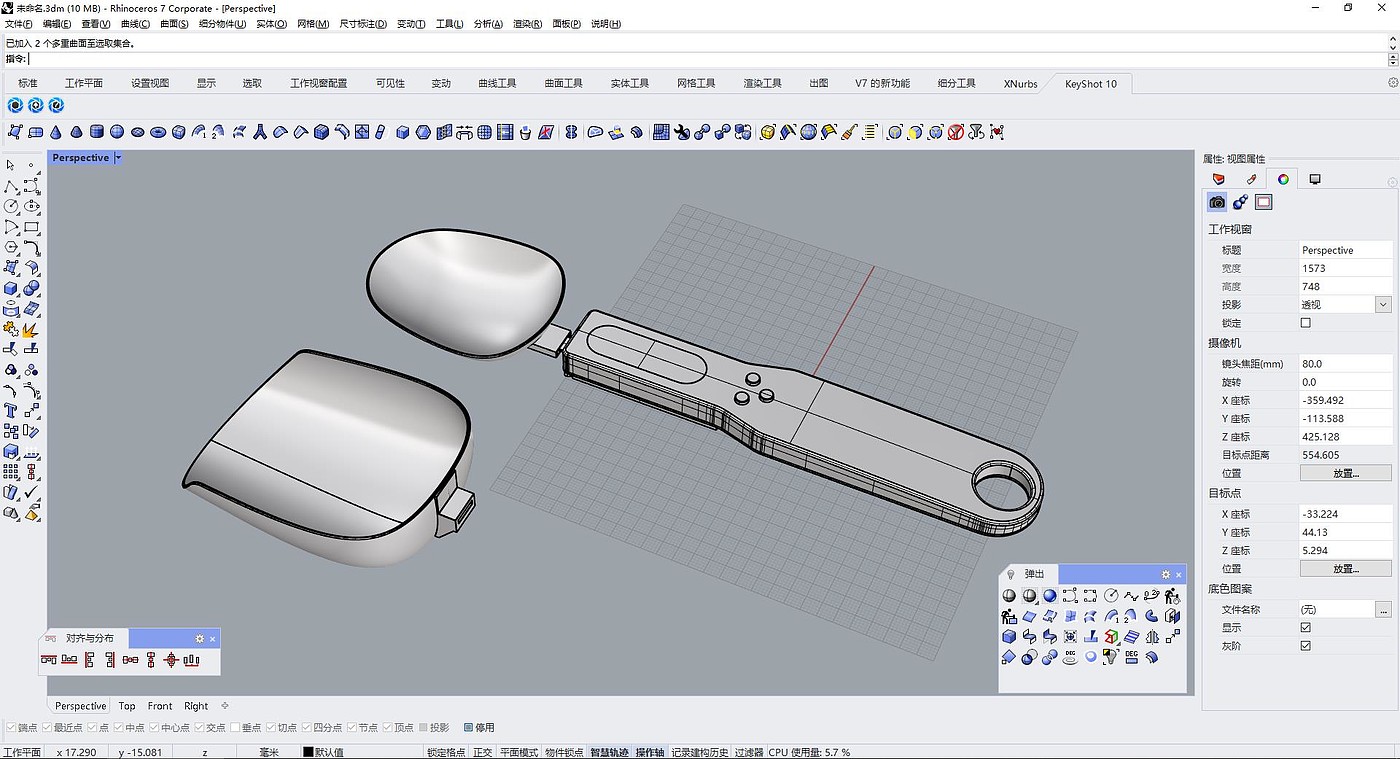Click the camera 放置... button
1400x759 pixels.
pos(1345,473)
